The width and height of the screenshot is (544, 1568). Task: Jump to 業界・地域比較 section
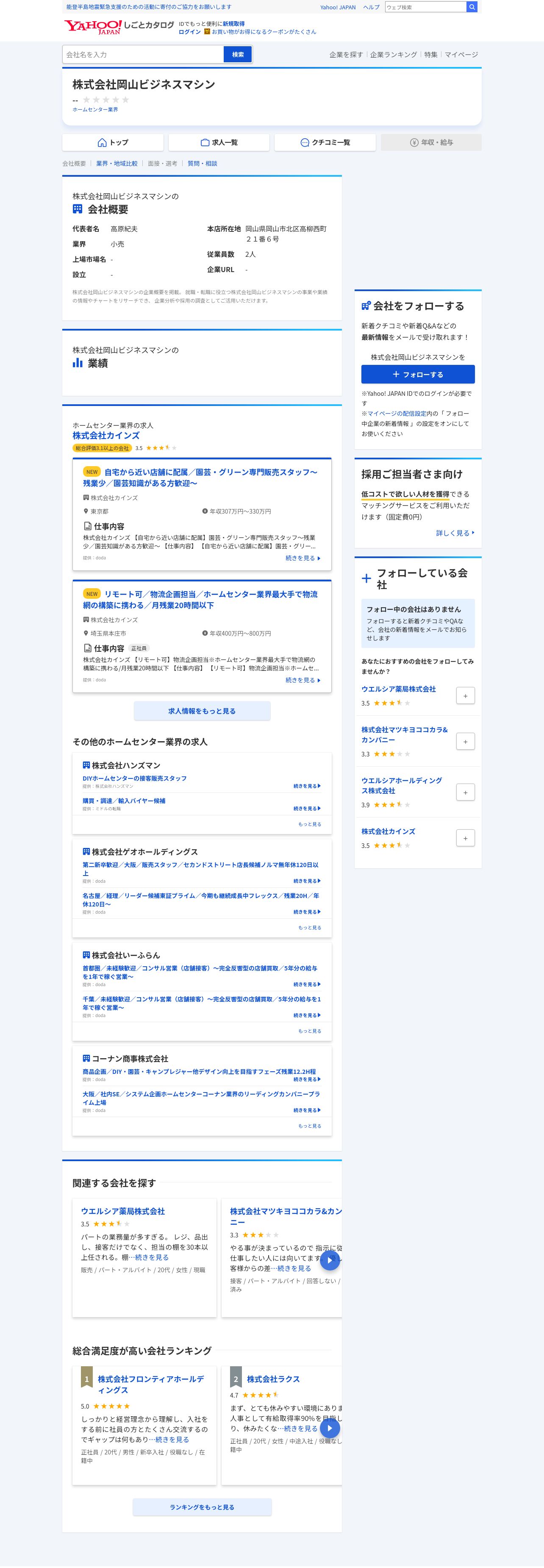pos(117,164)
